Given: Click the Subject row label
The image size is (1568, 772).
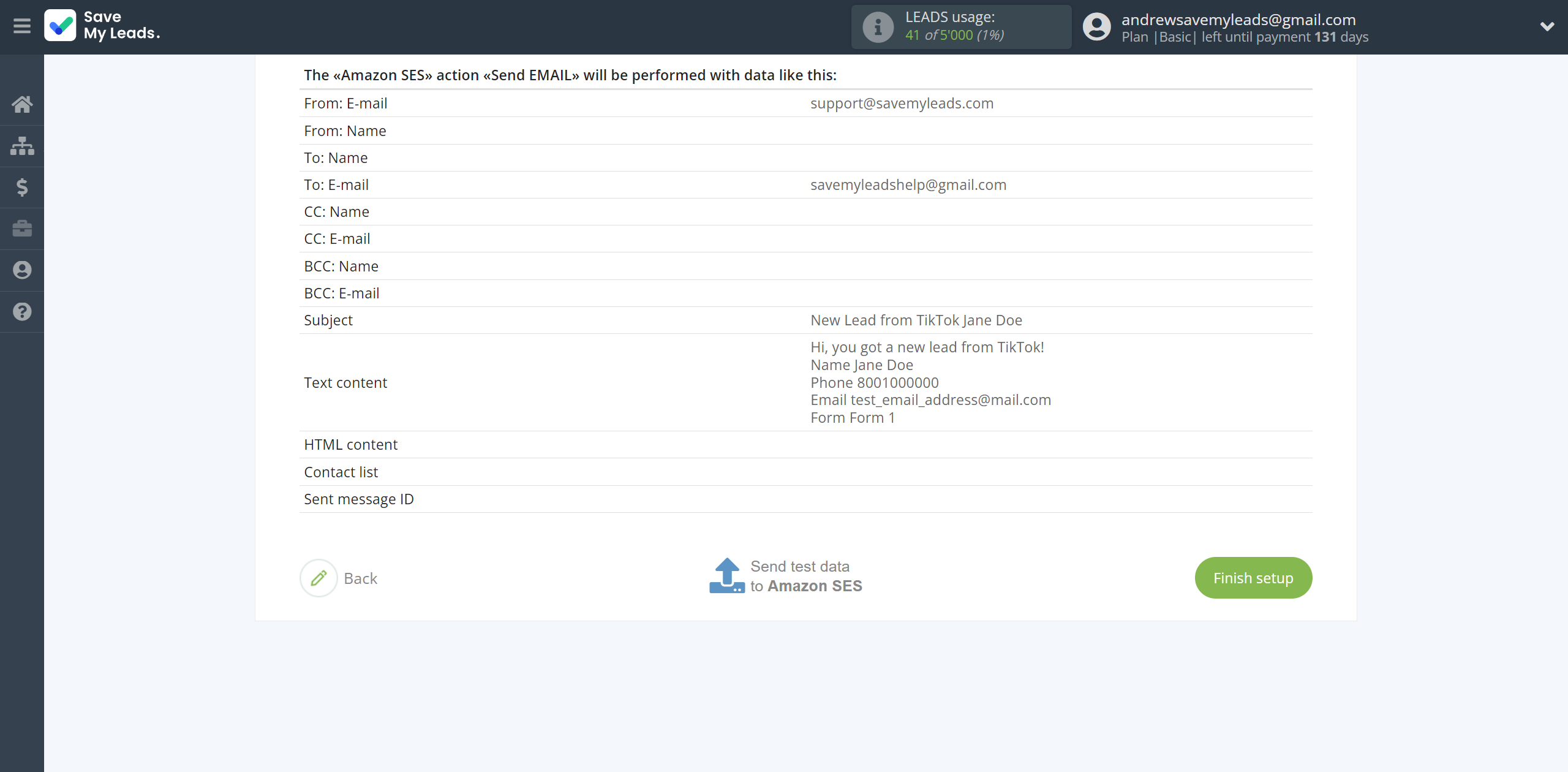Looking at the screenshot, I should [328, 320].
